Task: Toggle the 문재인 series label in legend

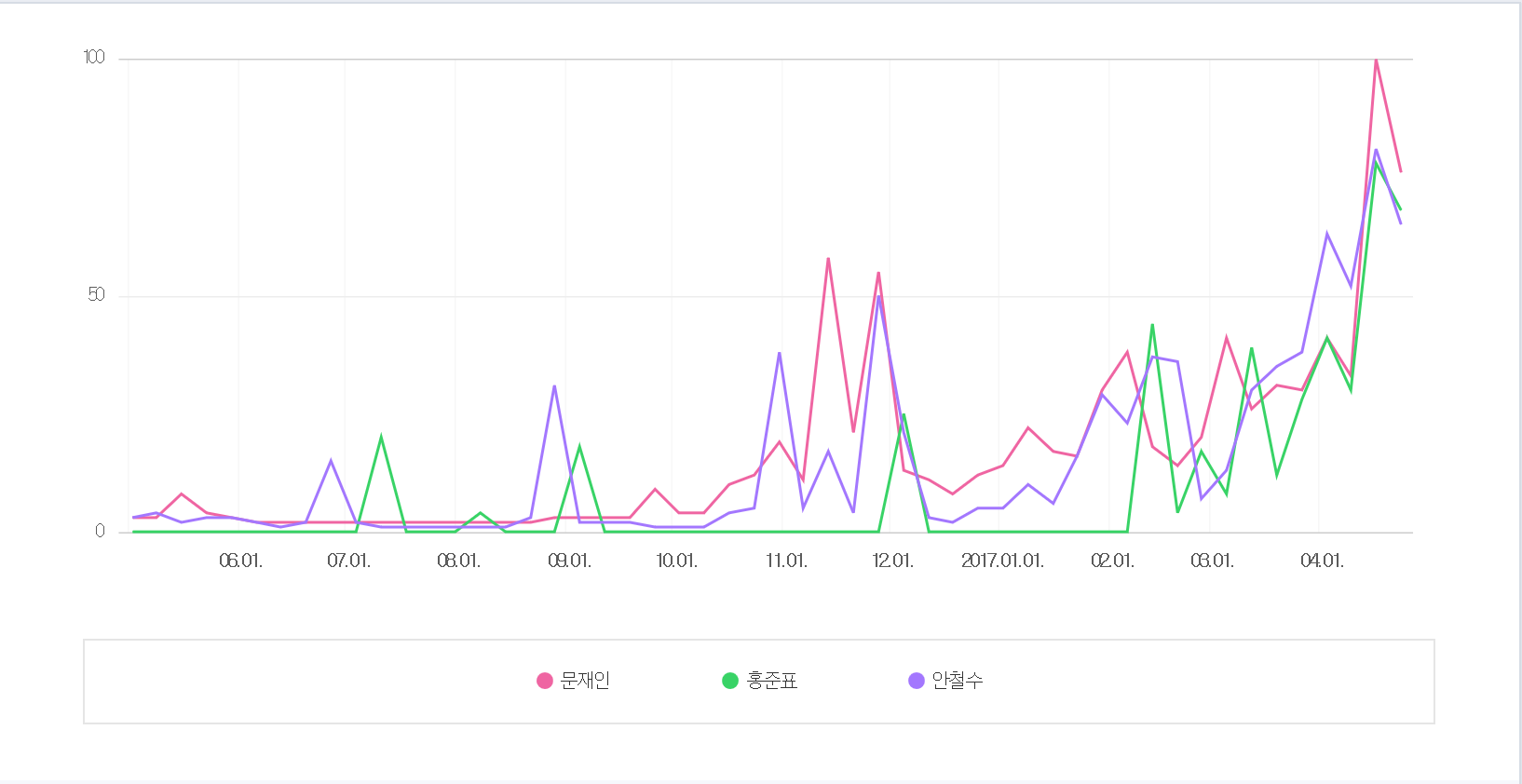Action: 585,681
